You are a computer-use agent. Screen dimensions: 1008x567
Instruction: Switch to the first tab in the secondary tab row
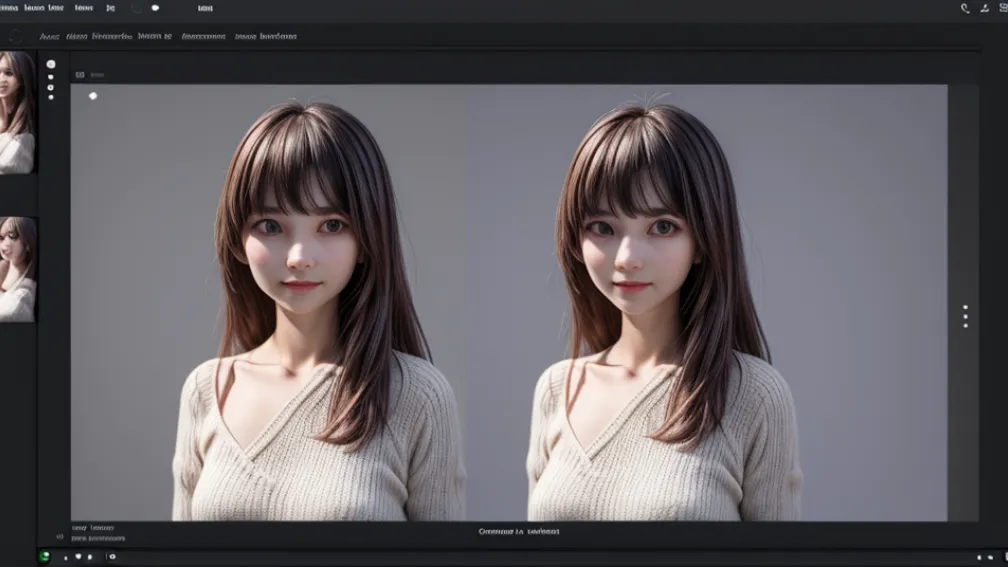pyautogui.click(x=48, y=36)
